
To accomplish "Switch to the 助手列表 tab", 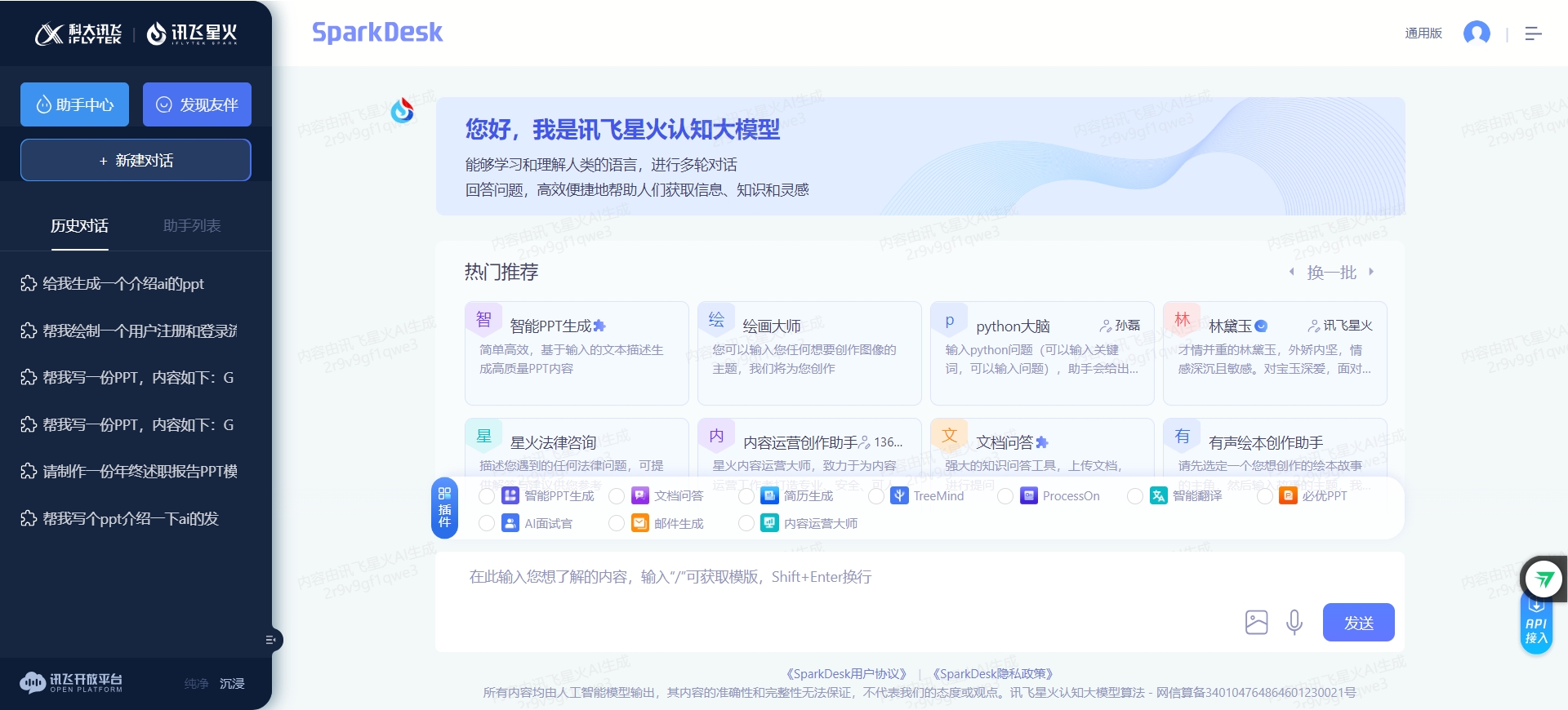I will click(192, 226).
